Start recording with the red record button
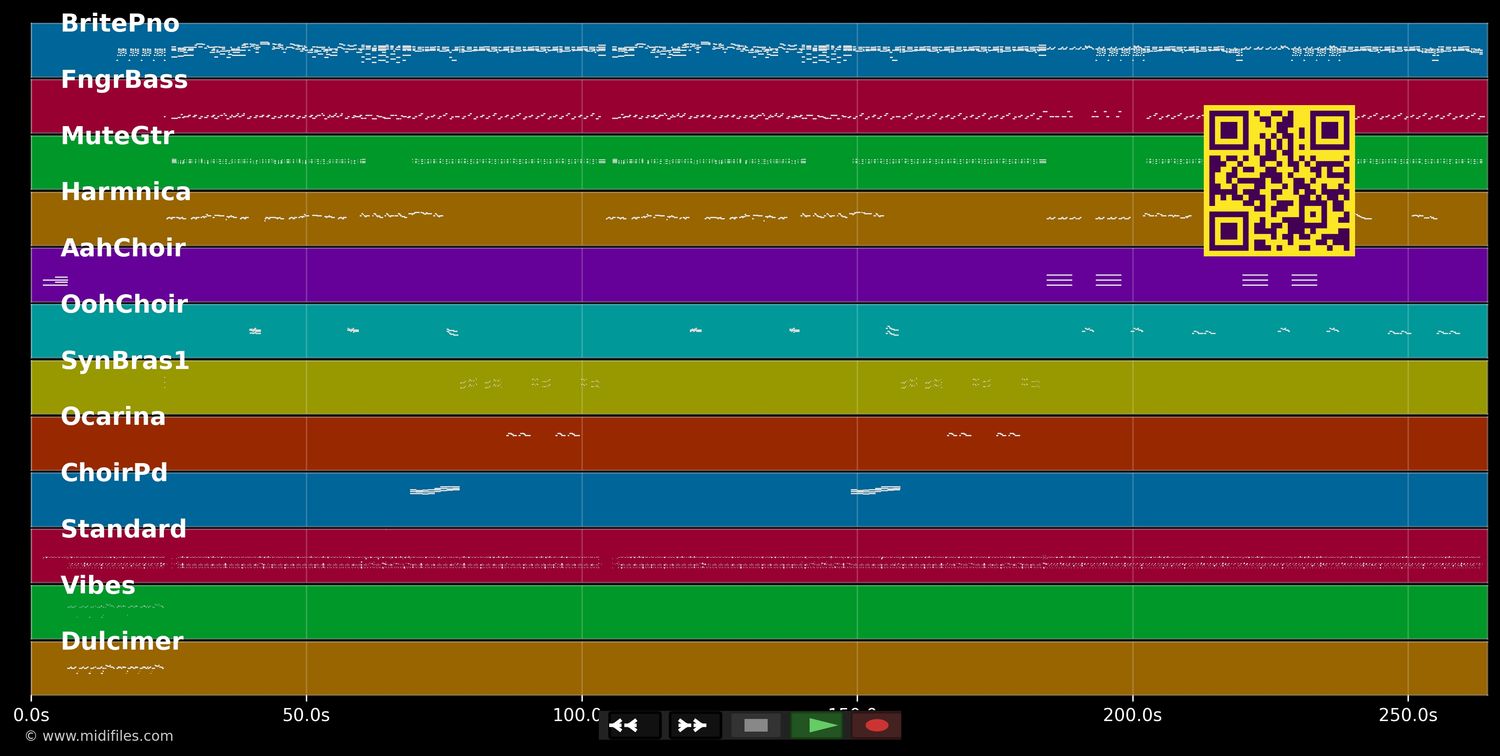 coord(877,725)
